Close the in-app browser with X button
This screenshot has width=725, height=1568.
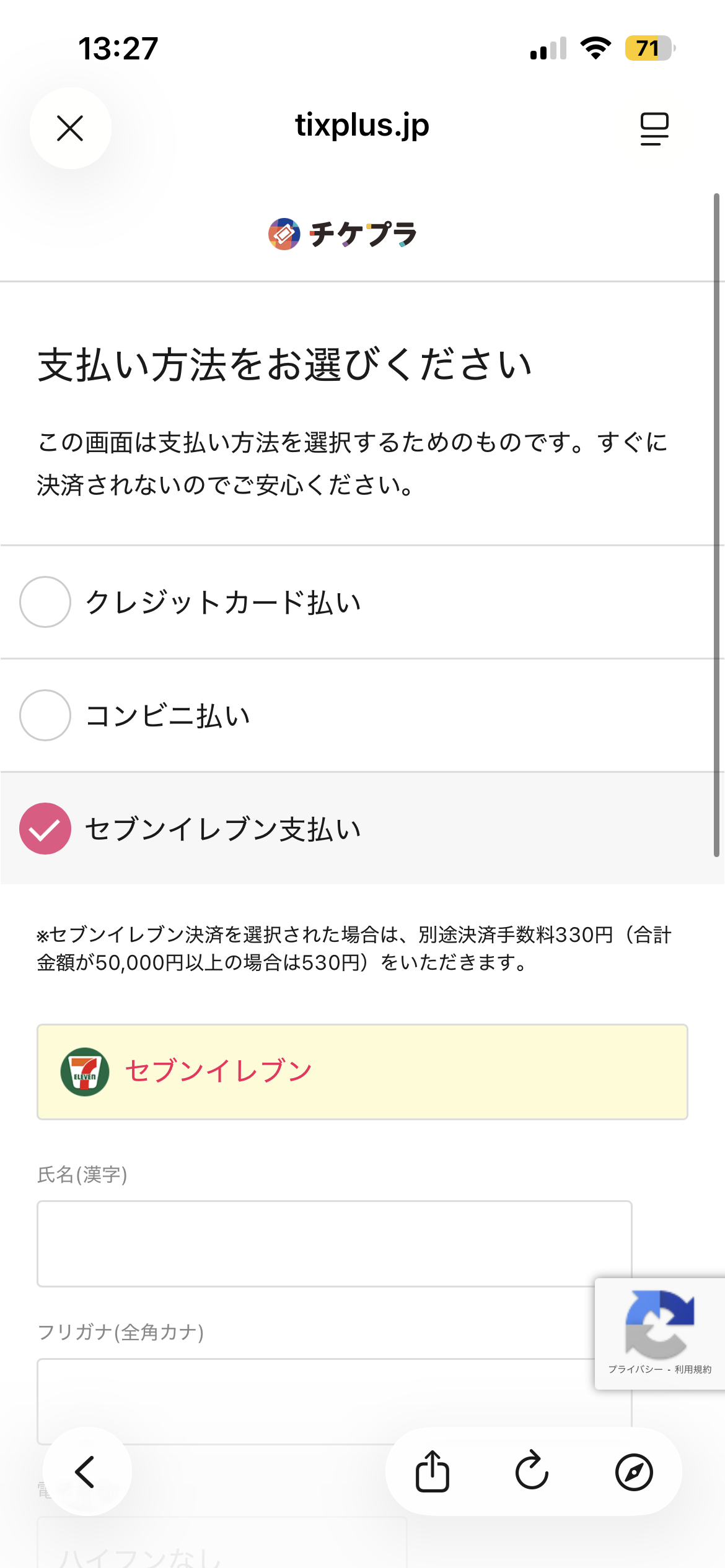[x=70, y=128]
